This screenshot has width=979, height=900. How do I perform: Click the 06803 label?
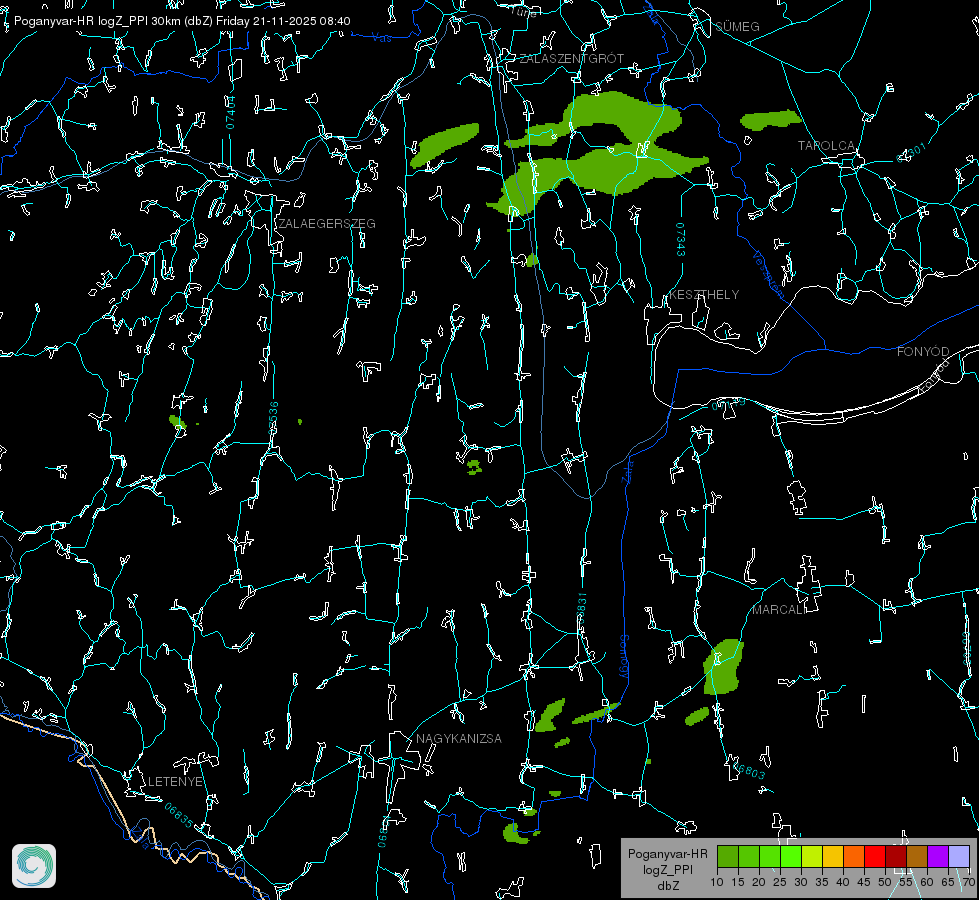click(747, 769)
